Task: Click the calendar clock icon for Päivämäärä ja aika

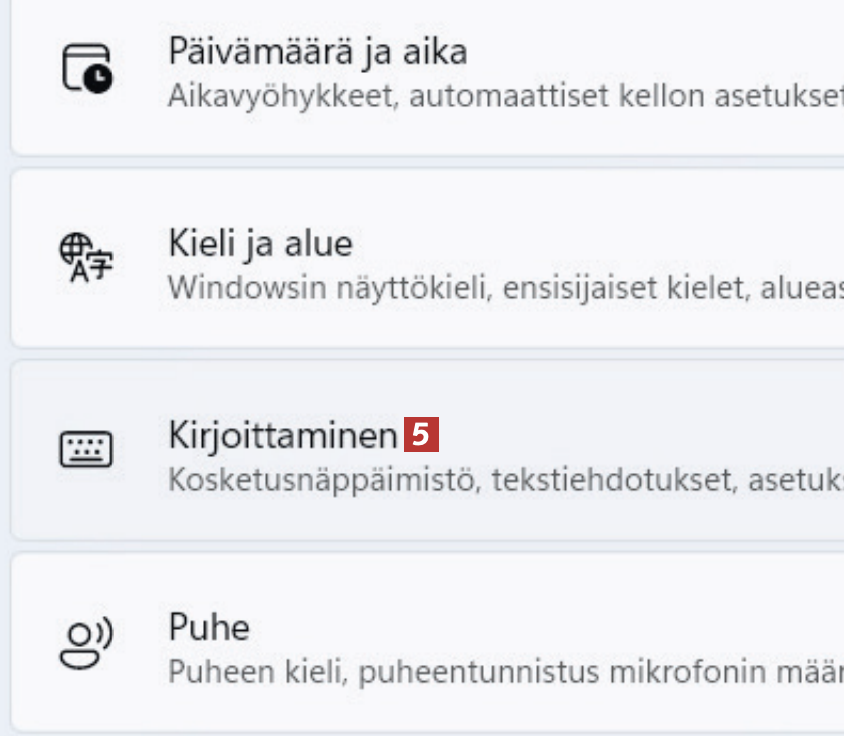Action: click(x=87, y=70)
